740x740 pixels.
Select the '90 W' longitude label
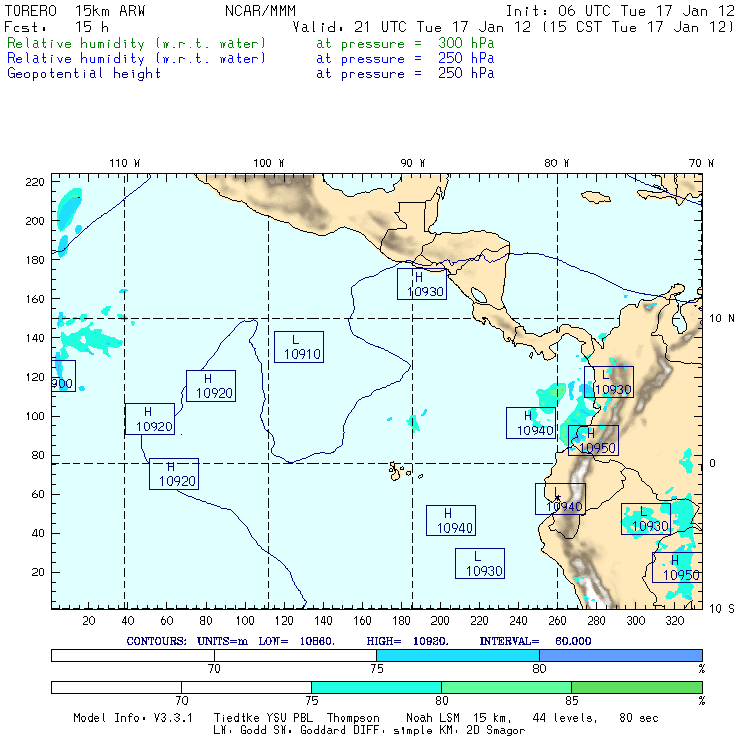click(x=412, y=163)
